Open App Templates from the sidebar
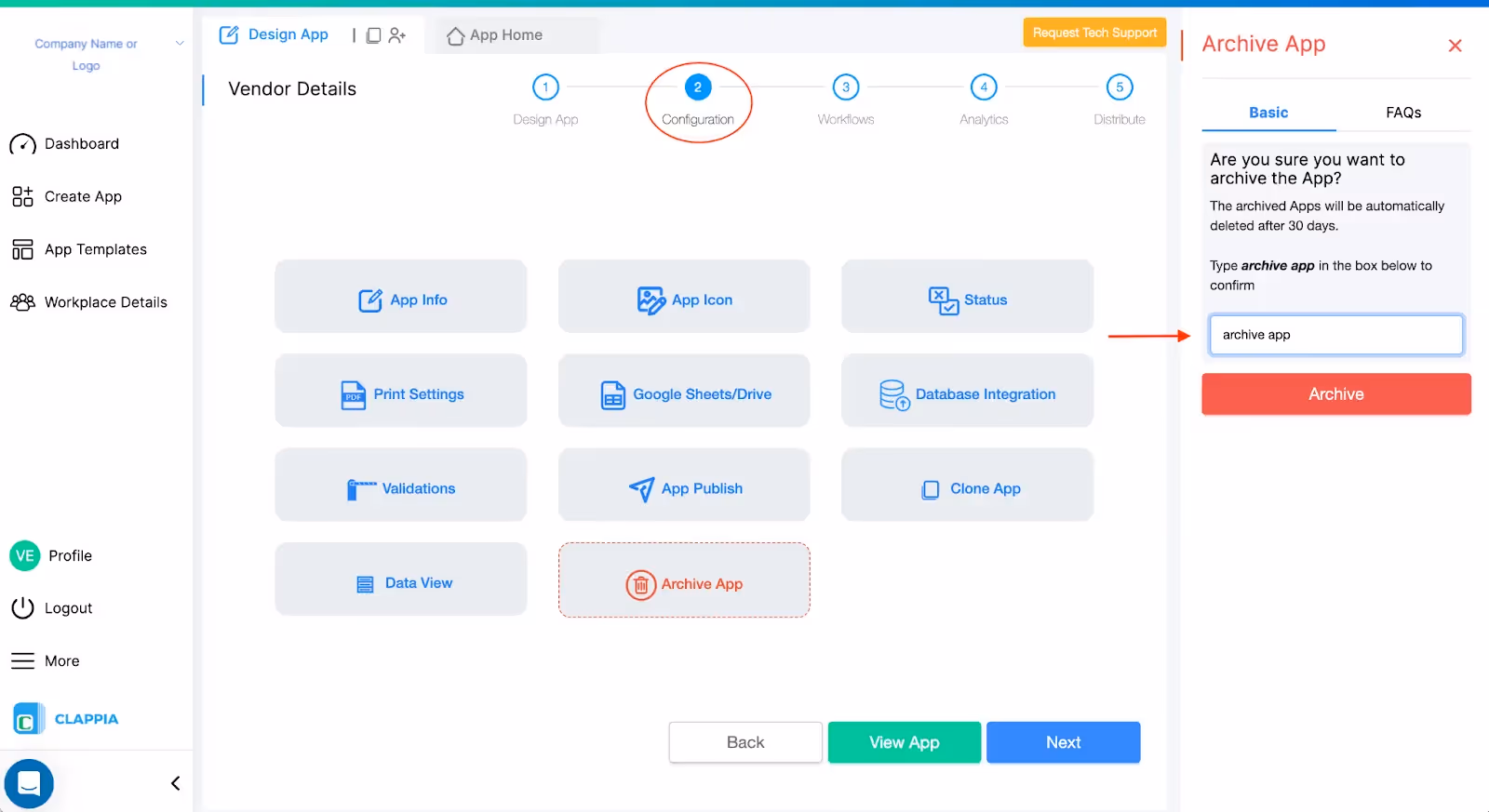1489x812 pixels. [96, 249]
